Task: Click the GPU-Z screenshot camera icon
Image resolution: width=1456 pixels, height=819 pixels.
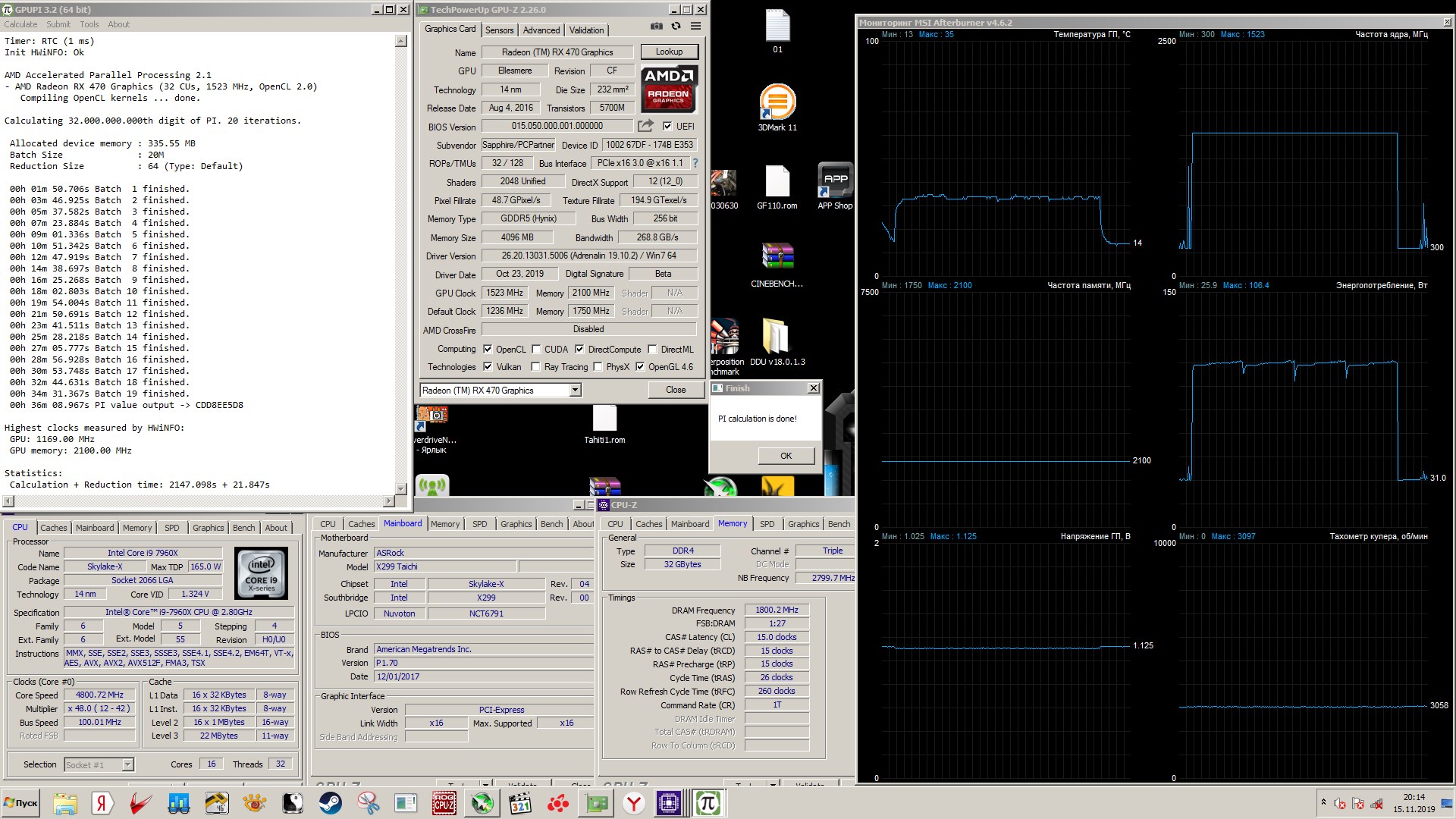Action: (x=657, y=27)
